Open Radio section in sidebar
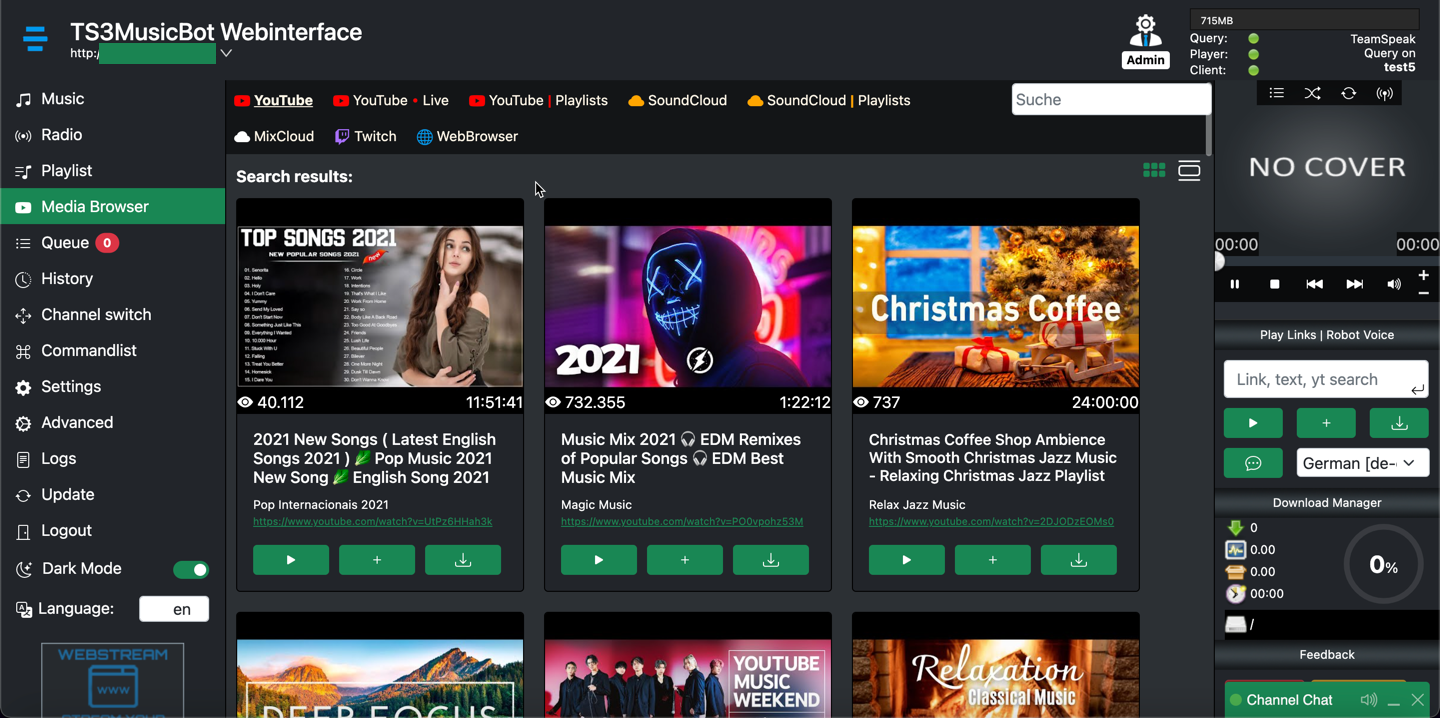This screenshot has height=718, width=1440. [112, 135]
